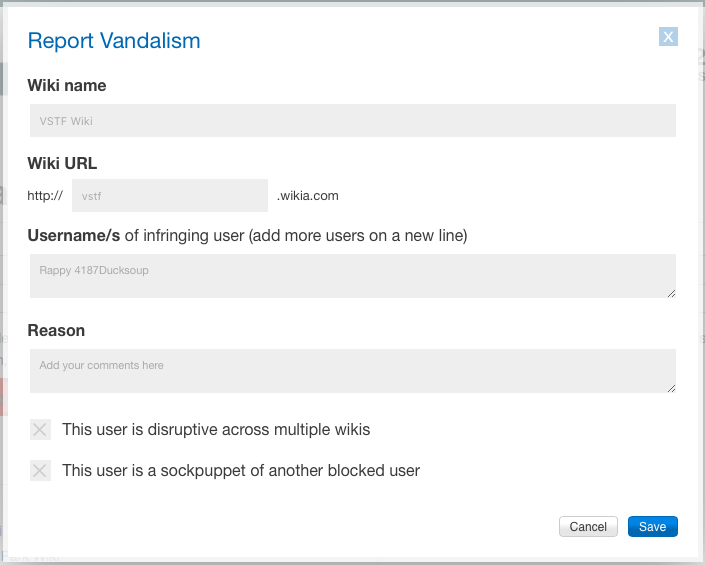Click the Reason text area resize handle
This screenshot has height=565, width=705.
(x=671, y=388)
